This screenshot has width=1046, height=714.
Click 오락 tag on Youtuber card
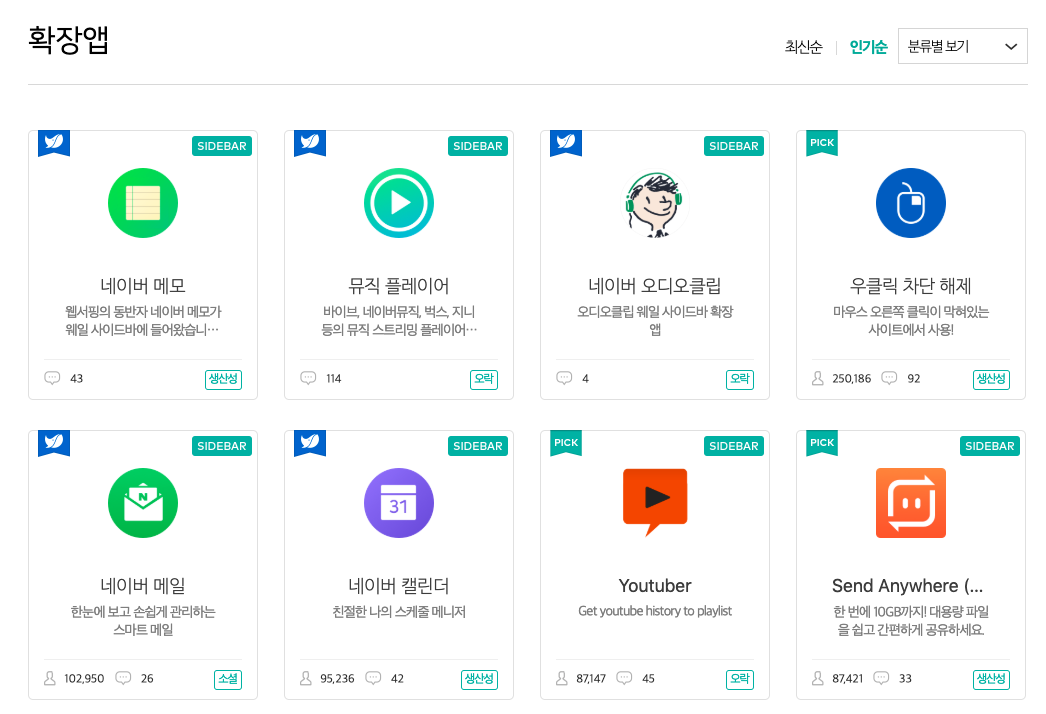(740, 679)
